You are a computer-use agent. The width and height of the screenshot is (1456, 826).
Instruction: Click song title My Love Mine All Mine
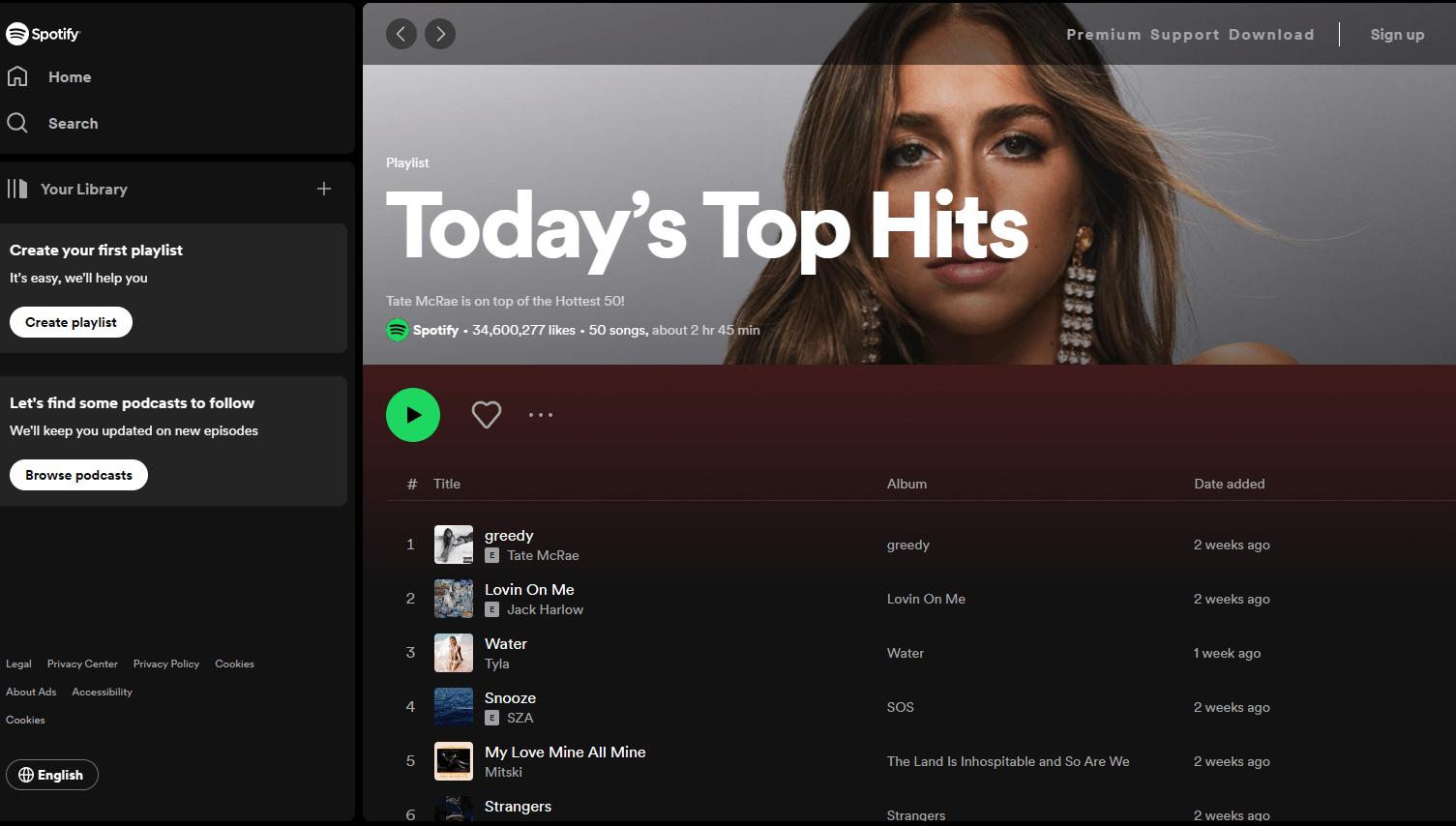click(x=565, y=752)
